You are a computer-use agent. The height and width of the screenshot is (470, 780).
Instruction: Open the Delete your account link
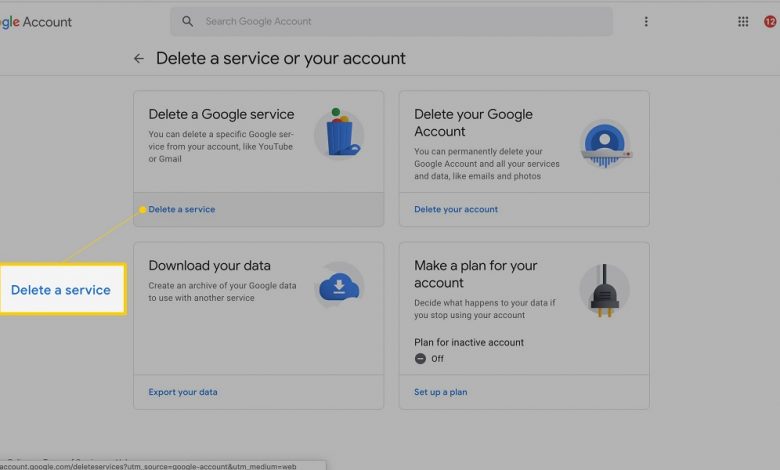[455, 209]
